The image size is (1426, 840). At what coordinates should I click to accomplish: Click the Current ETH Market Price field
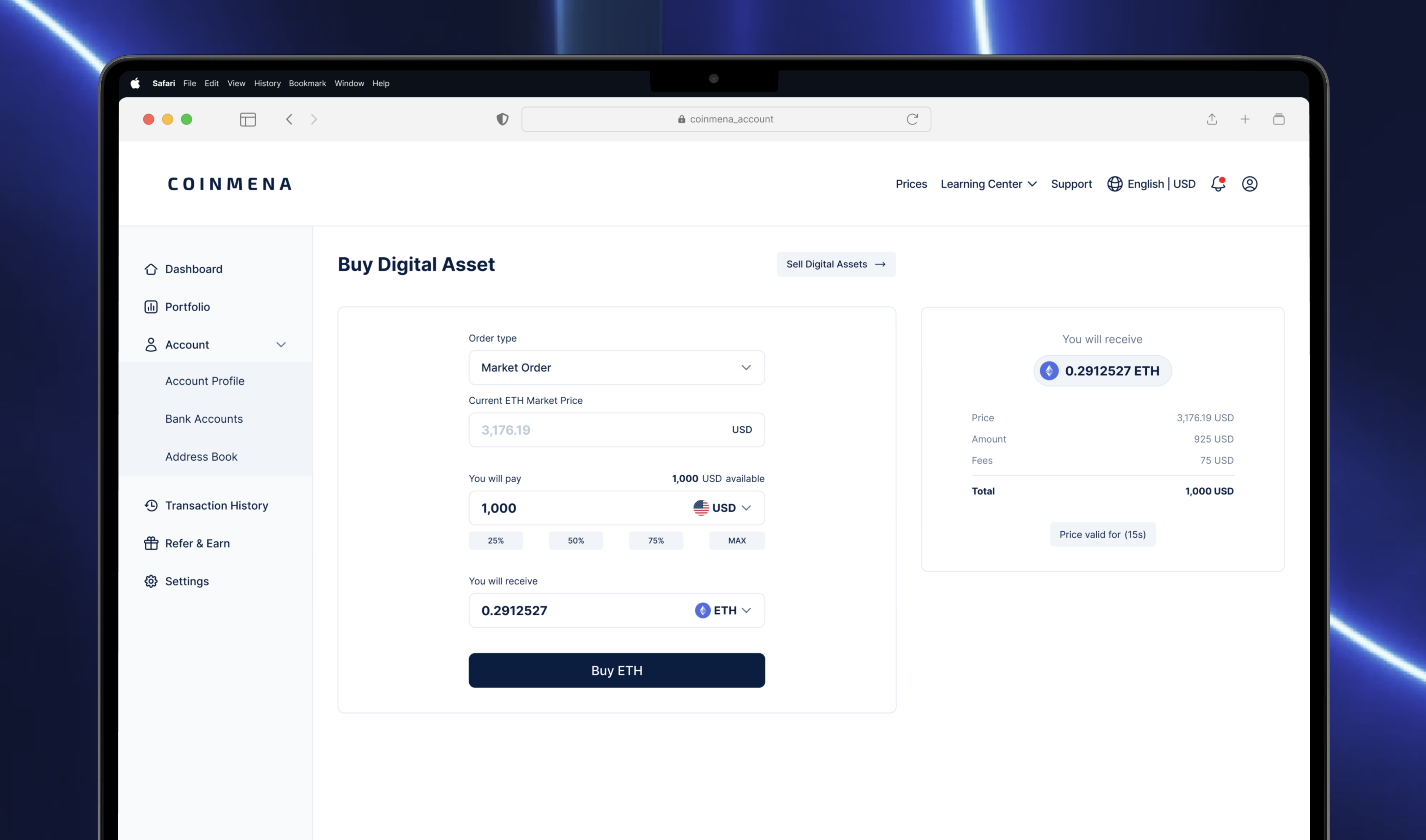(x=617, y=430)
